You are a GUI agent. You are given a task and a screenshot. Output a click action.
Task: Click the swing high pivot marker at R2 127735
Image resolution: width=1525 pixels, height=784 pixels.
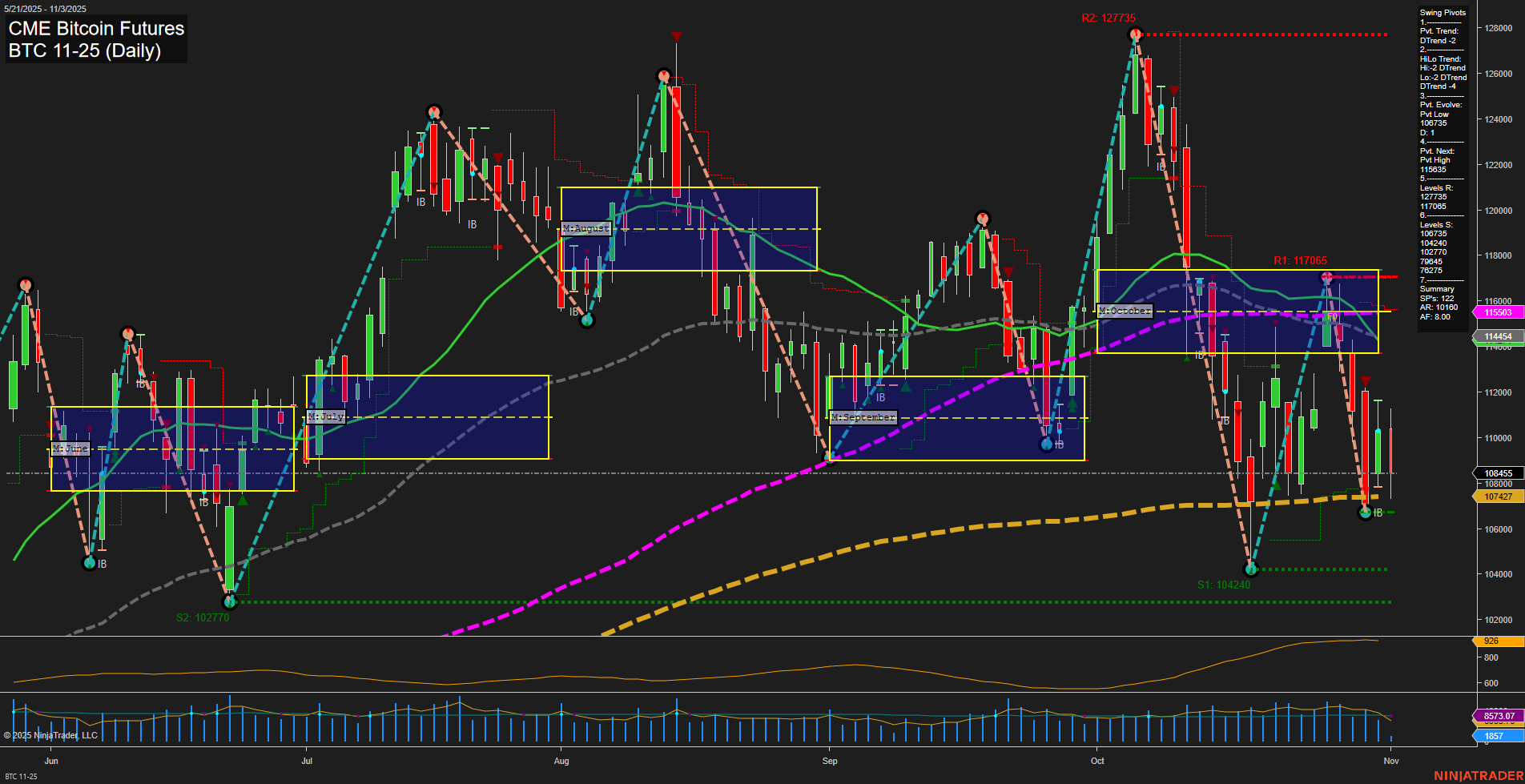(1134, 34)
